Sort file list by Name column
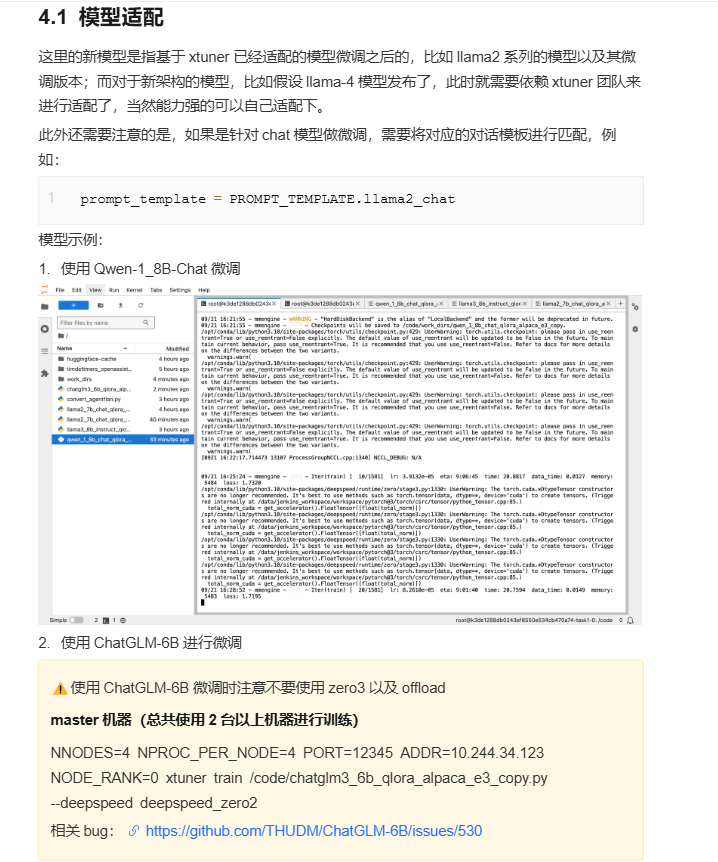Viewport: 718px width, 862px height. [x=92, y=349]
